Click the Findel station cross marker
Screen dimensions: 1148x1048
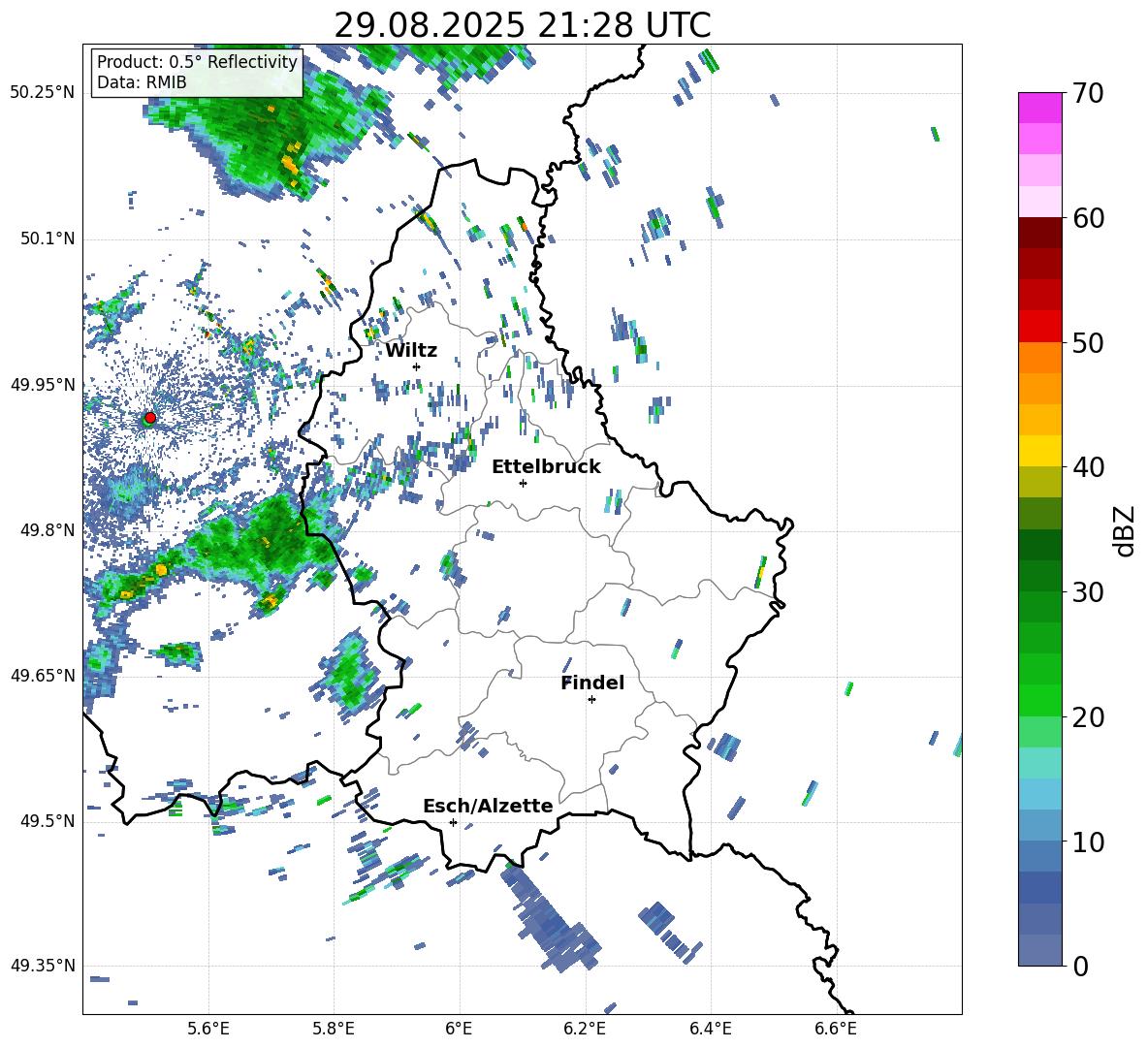click(591, 700)
